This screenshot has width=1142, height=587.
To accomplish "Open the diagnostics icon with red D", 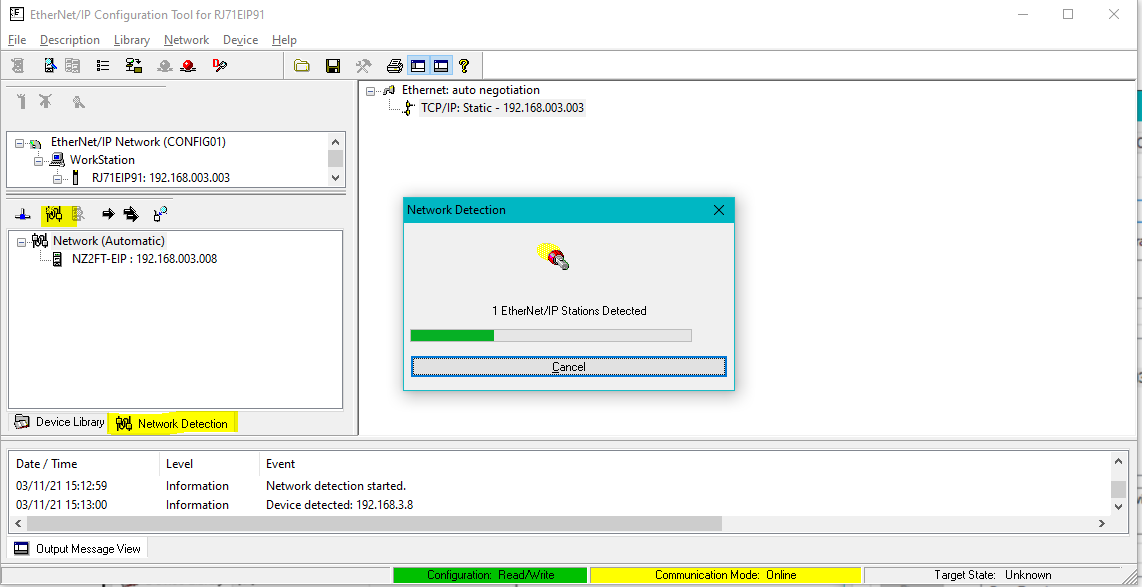I will tap(219, 66).
